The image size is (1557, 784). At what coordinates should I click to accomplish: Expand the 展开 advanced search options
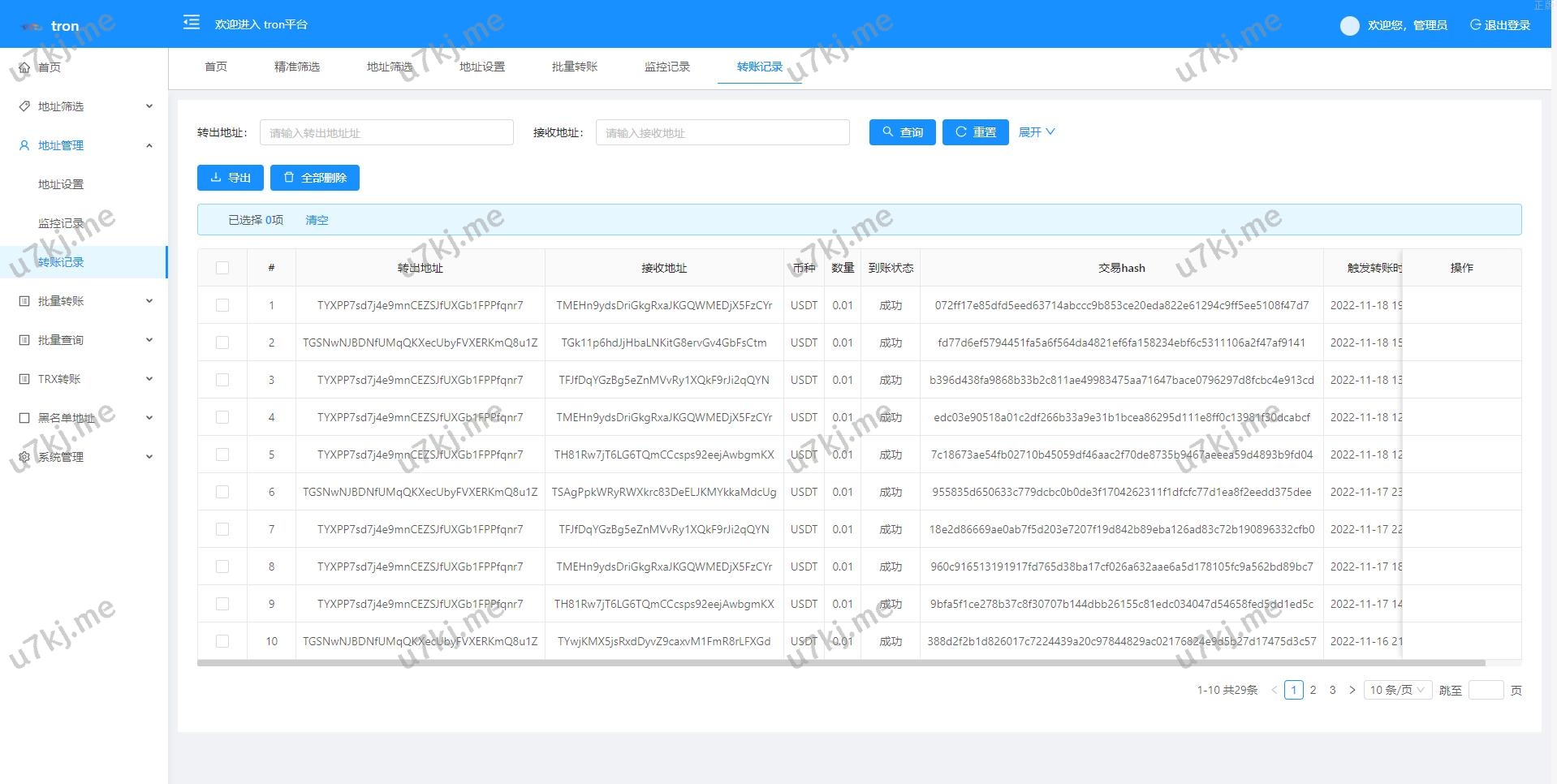[1037, 131]
